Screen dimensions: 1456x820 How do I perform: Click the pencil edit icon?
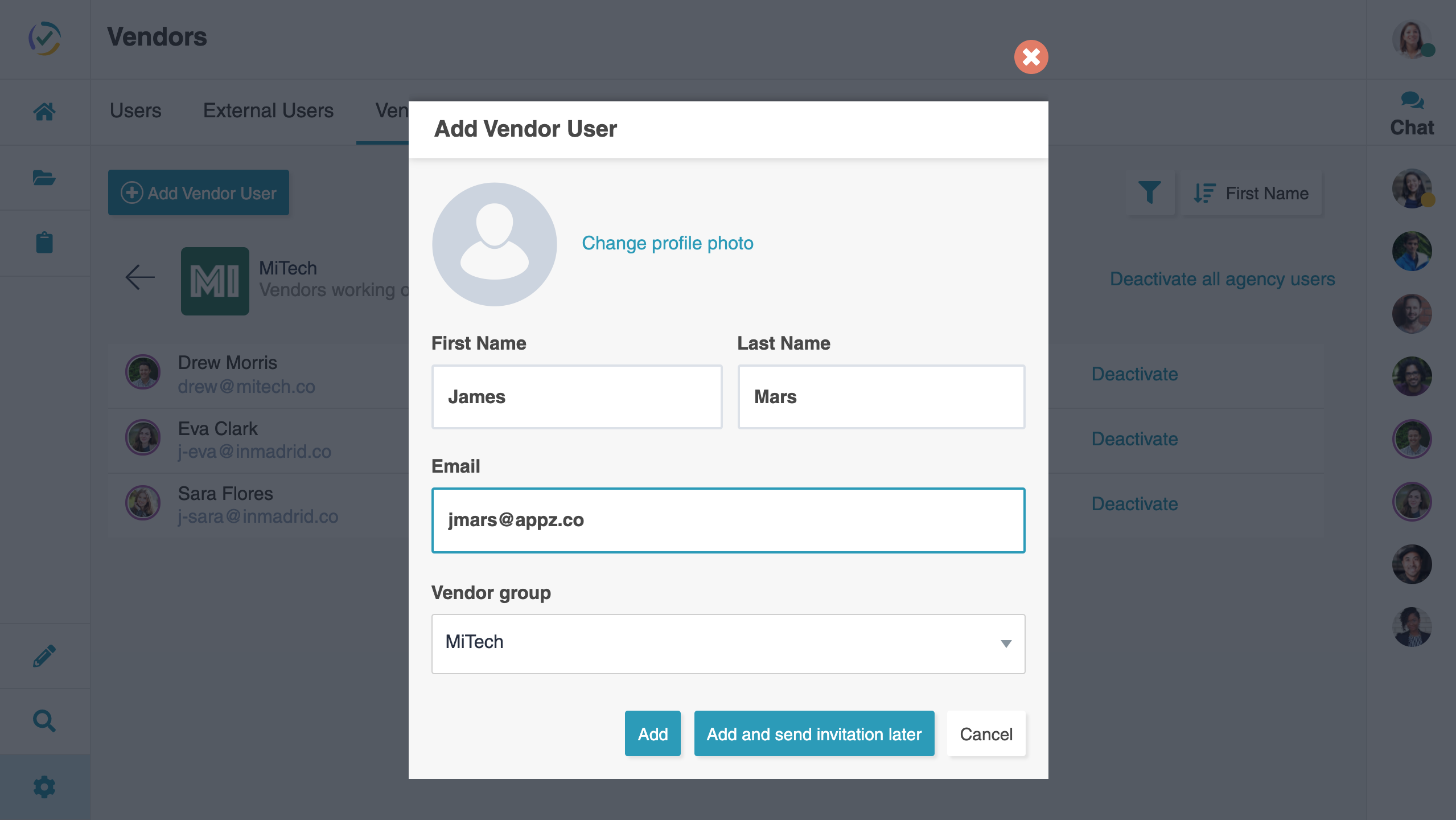tap(44, 656)
